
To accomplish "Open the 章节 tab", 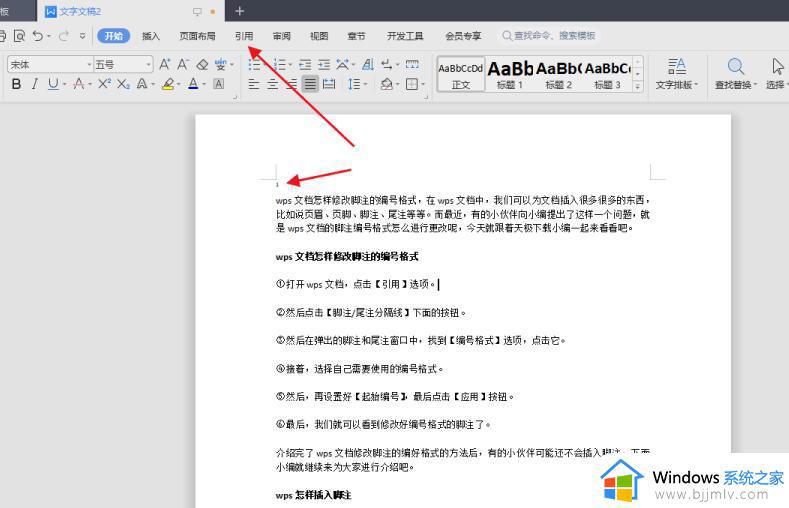I will click(356, 36).
